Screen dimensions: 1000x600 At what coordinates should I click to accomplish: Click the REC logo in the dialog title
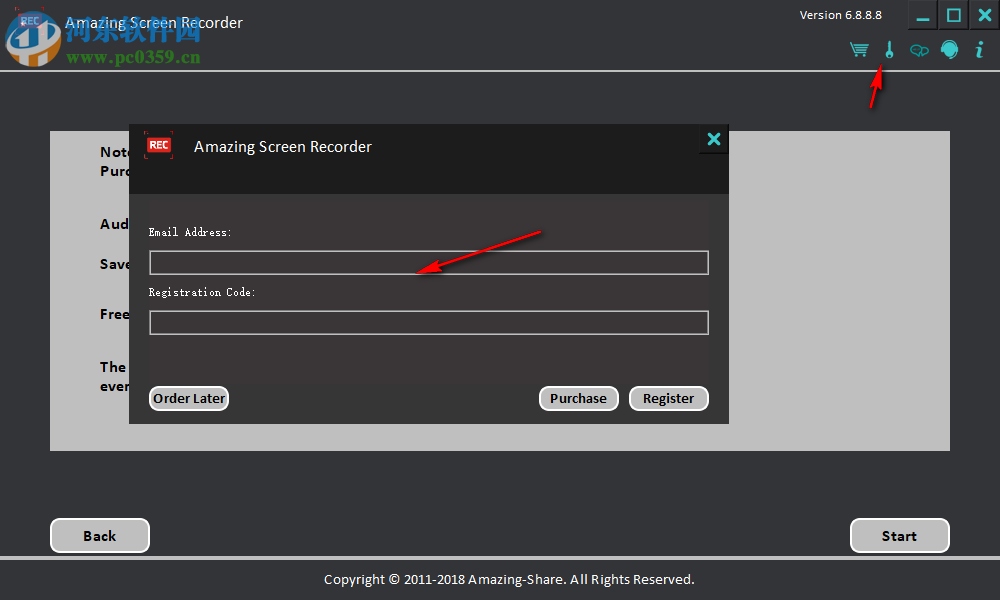(x=159, y=145)
